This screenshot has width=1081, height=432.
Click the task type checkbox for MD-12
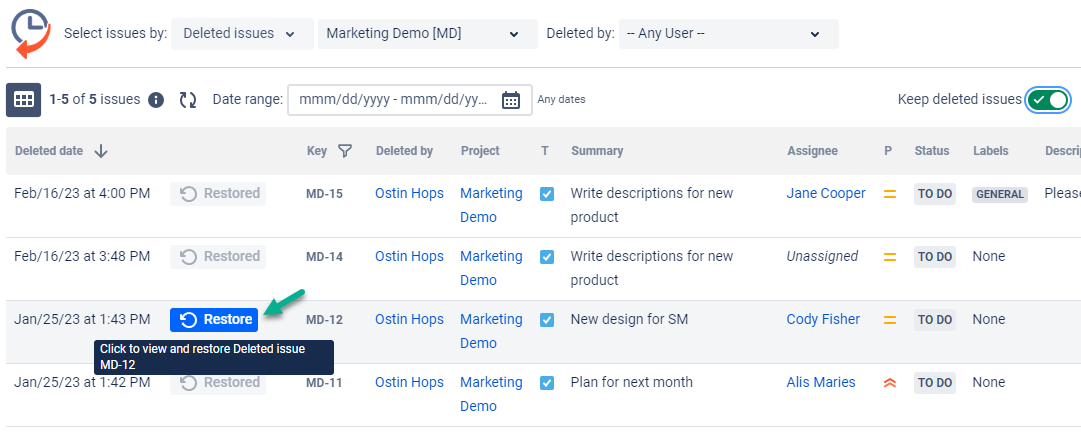tap(546, 320)
